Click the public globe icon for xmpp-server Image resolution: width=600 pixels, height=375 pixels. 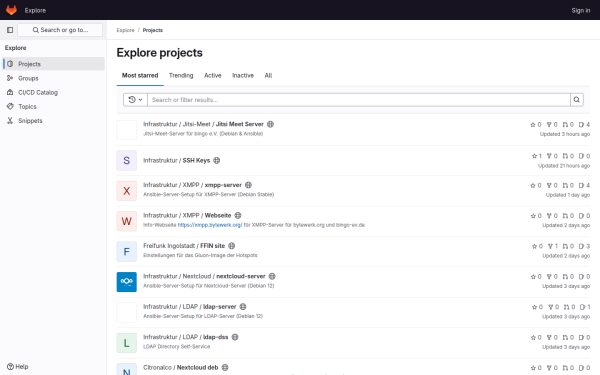[x=248, y=185]
